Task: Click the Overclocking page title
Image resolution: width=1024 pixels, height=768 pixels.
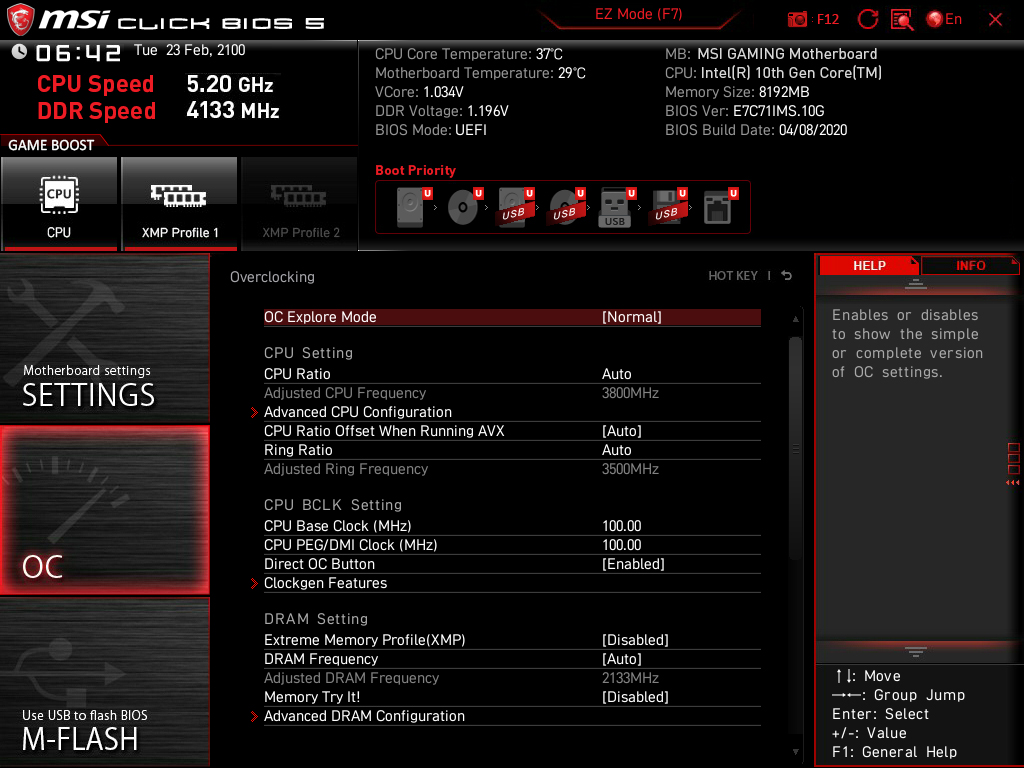Action: click(272, 277)
